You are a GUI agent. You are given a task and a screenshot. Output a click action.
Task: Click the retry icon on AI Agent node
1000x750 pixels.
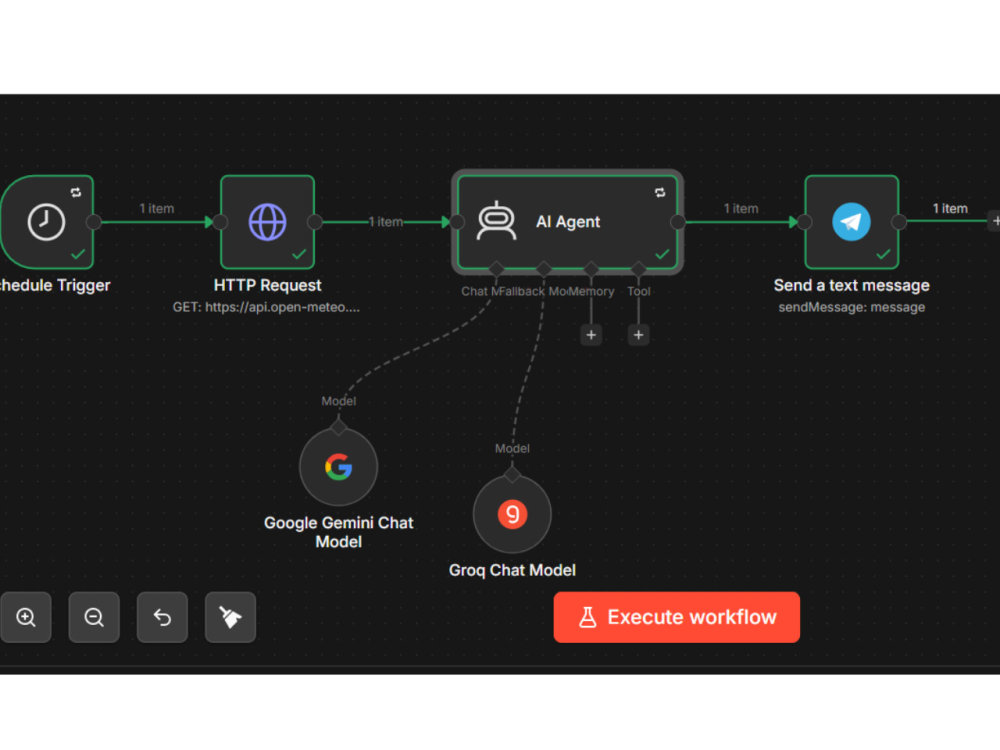coord(660,192)
